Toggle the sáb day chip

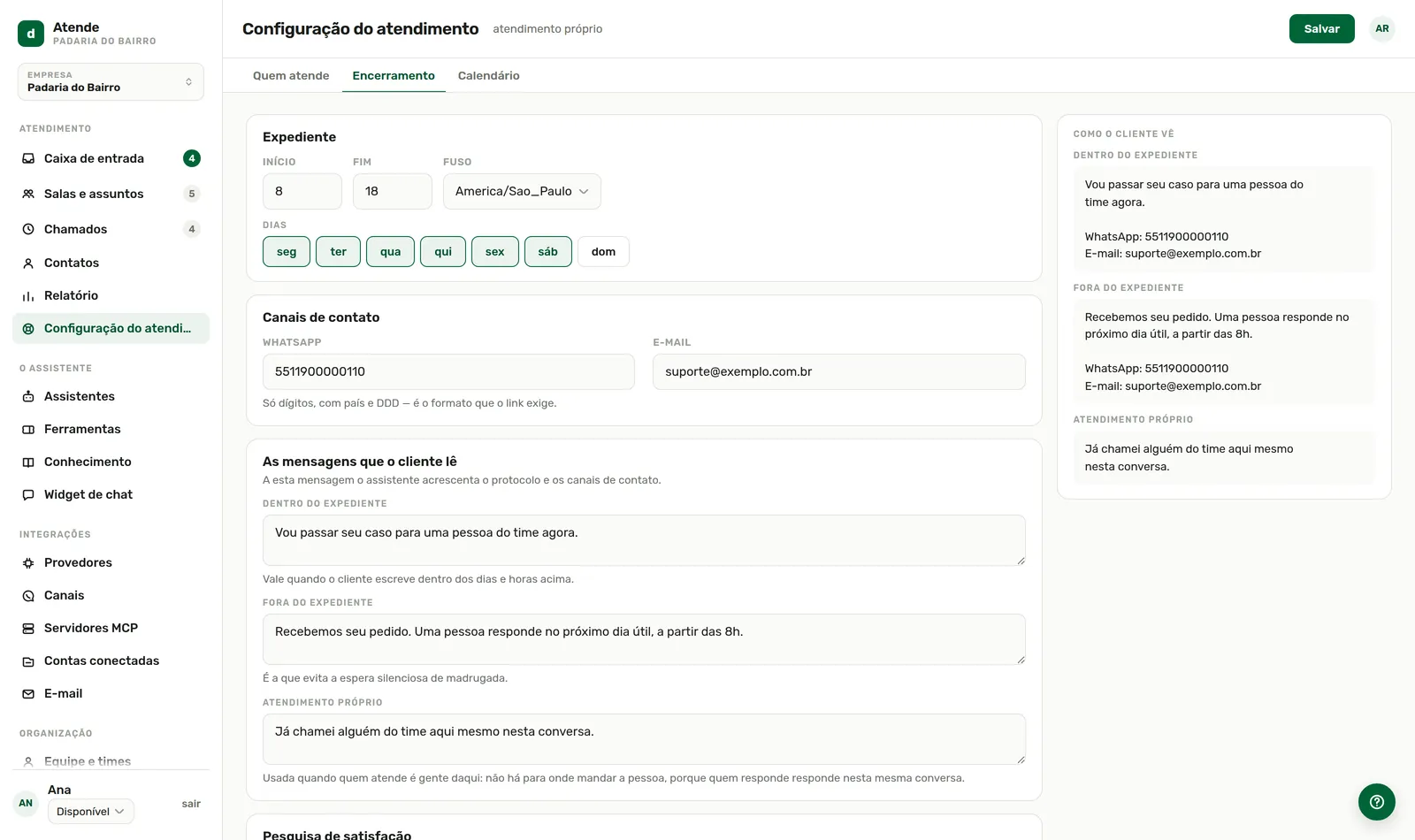point(548,252)
